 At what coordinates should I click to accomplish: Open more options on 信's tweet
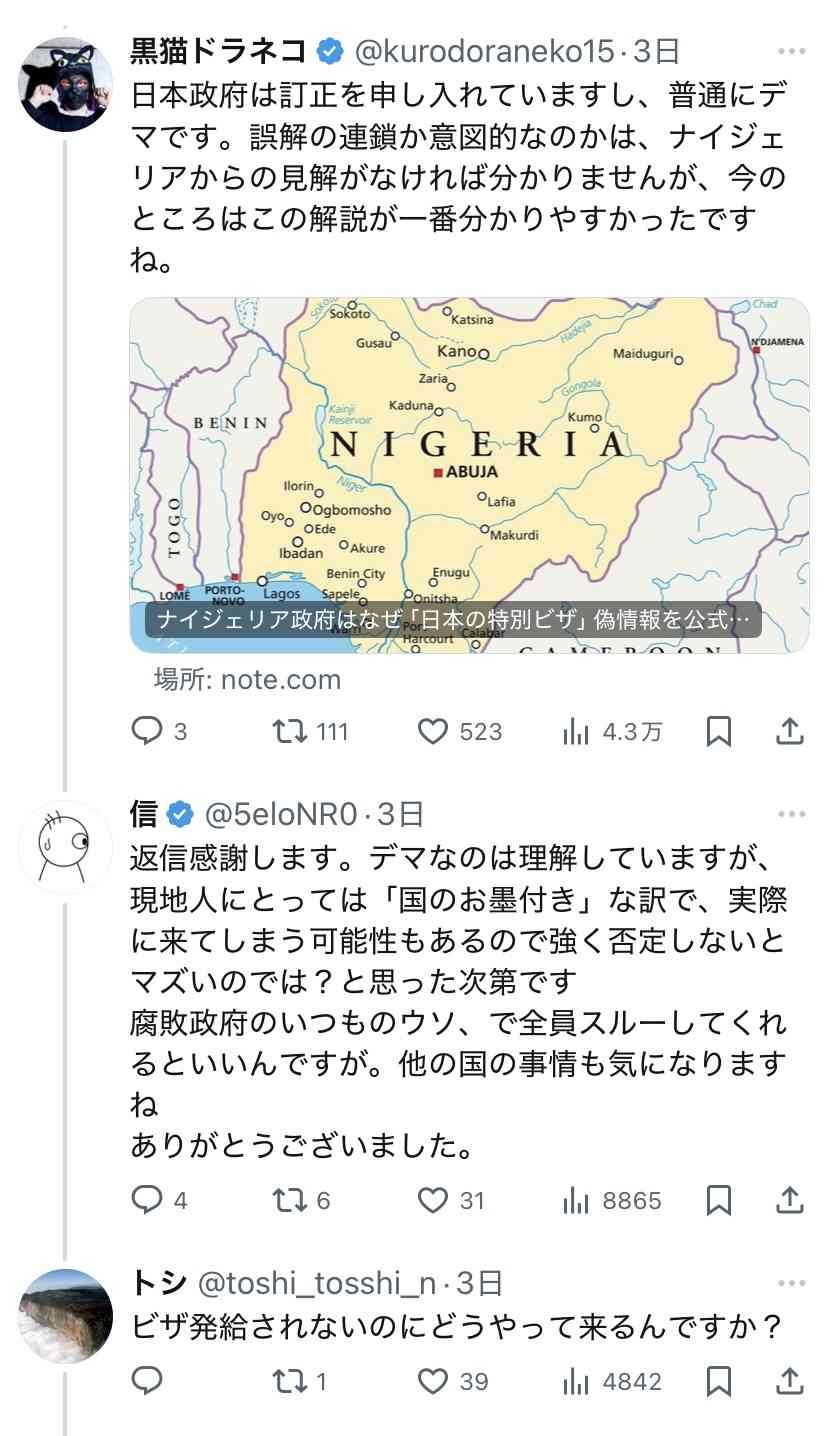pos(790,815)
